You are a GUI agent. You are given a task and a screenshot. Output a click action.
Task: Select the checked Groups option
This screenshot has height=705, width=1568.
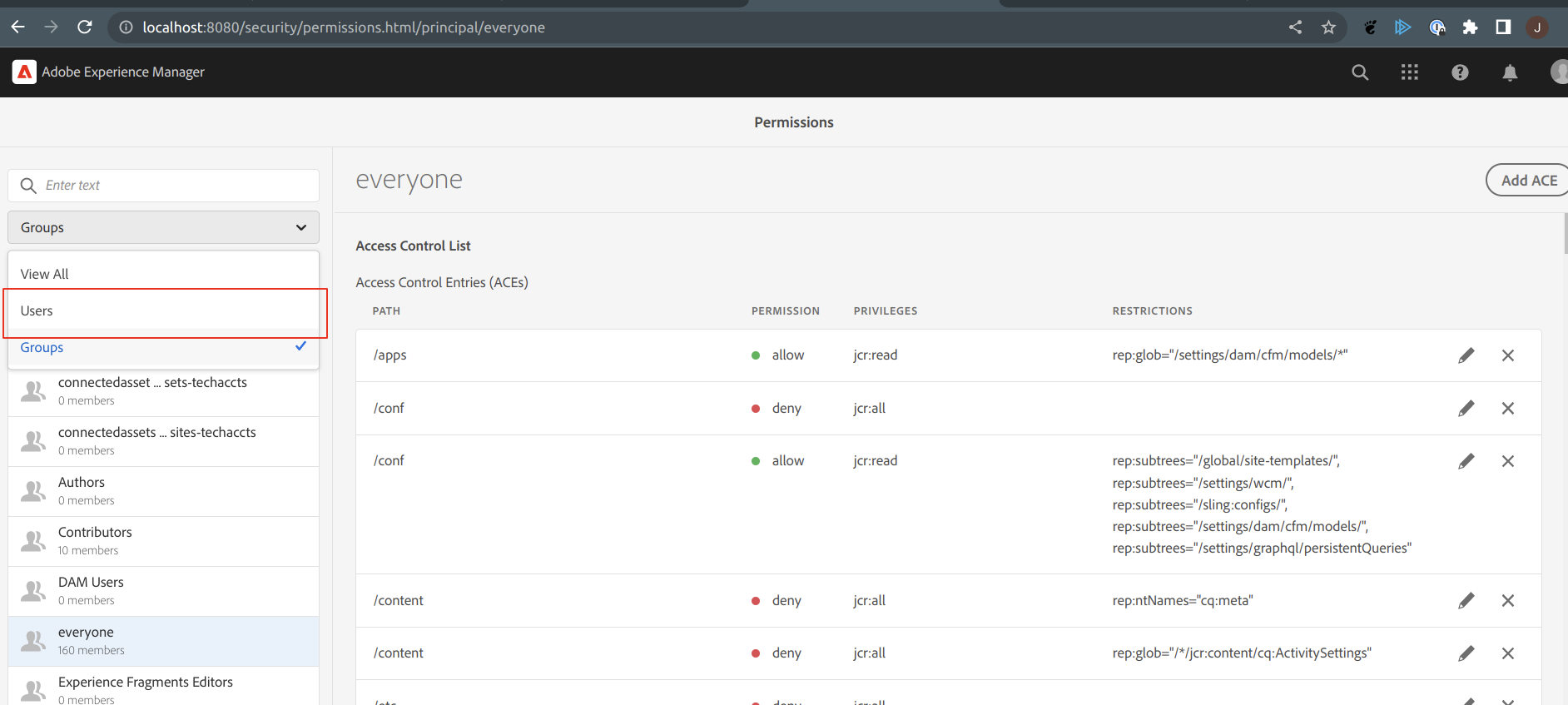(164, 347)
